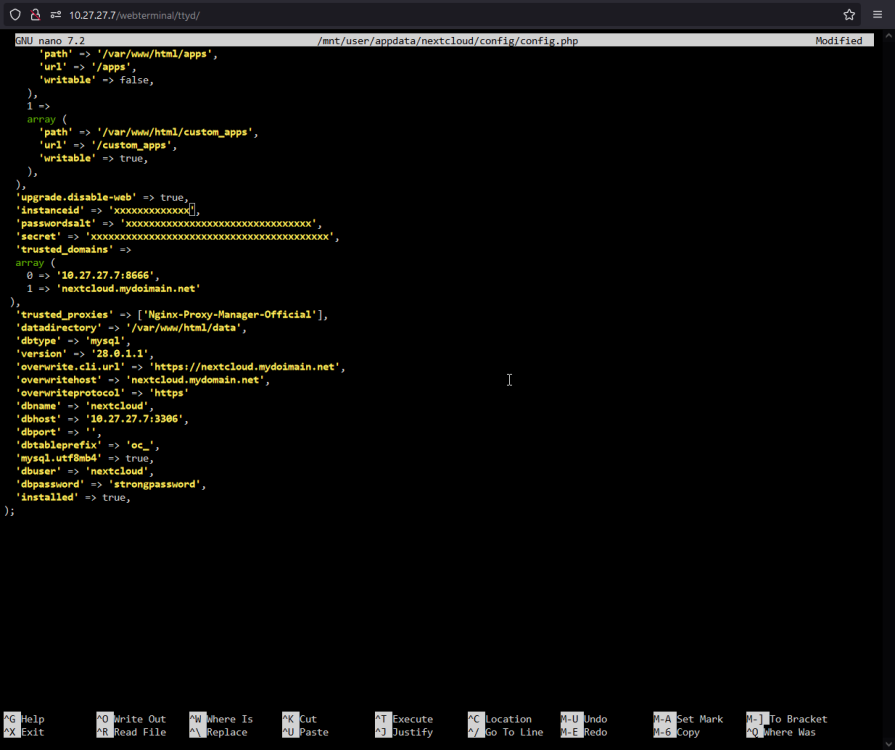Click the 'dbtableprefix' key
Viewport: 895px width, 750px height.
(x=59, y=445)
